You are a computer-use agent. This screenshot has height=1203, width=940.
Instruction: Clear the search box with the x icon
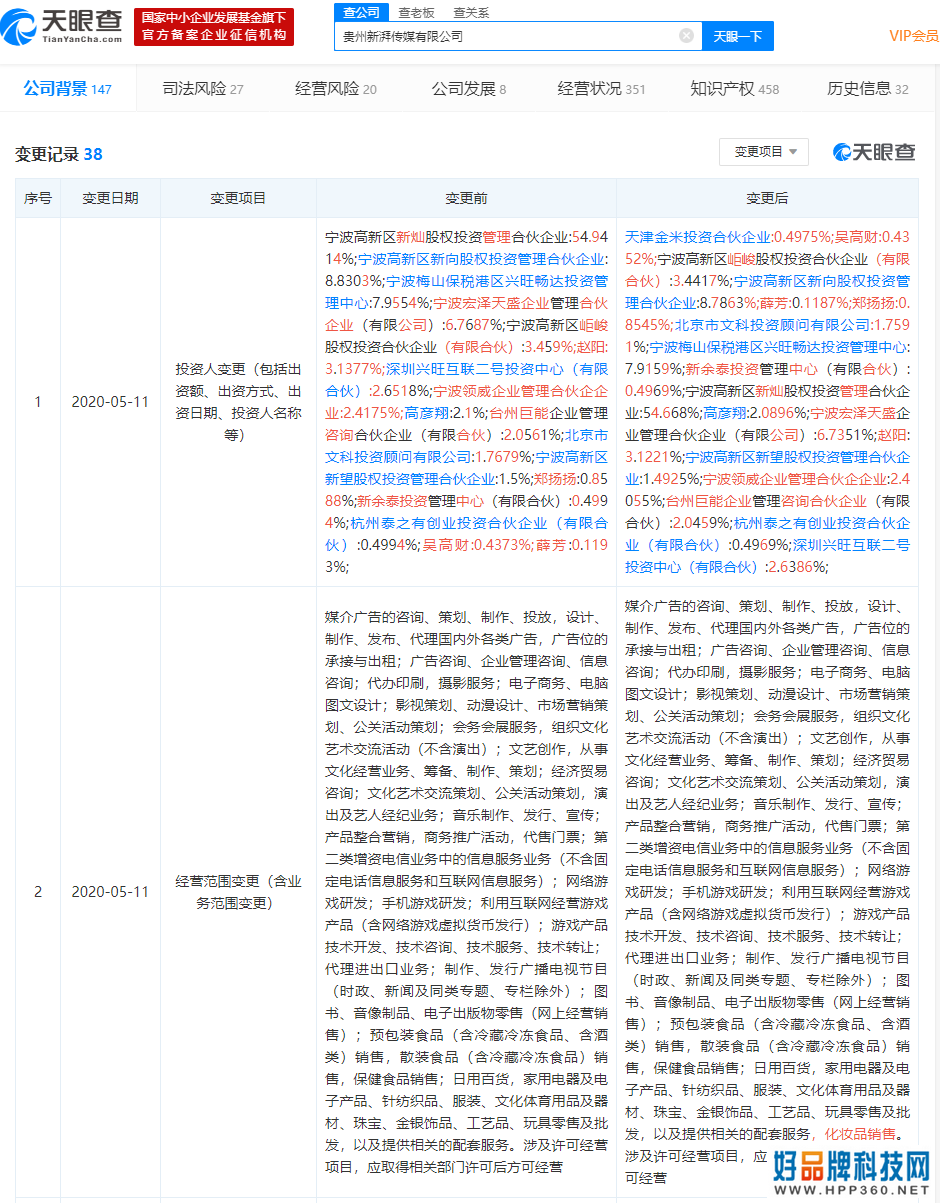[686, 35]
